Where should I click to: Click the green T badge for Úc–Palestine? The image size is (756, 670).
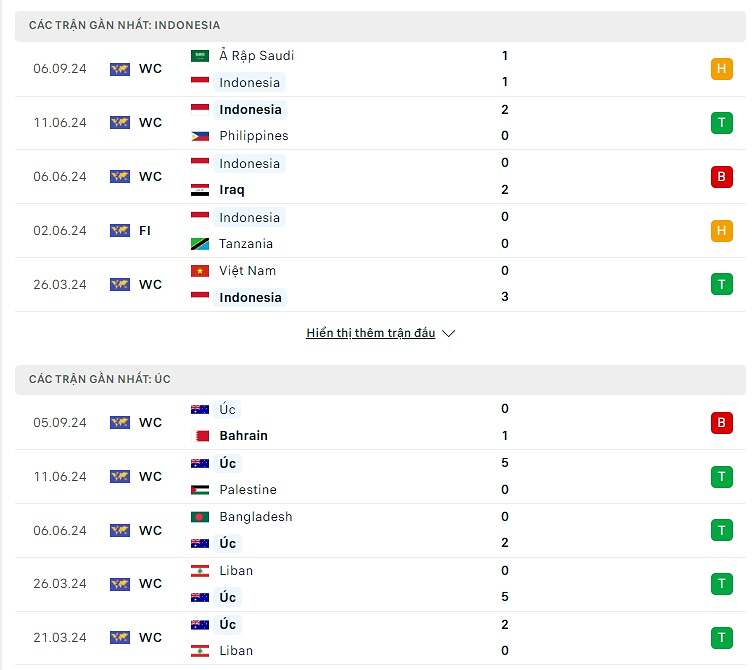[x=721, y=477]
